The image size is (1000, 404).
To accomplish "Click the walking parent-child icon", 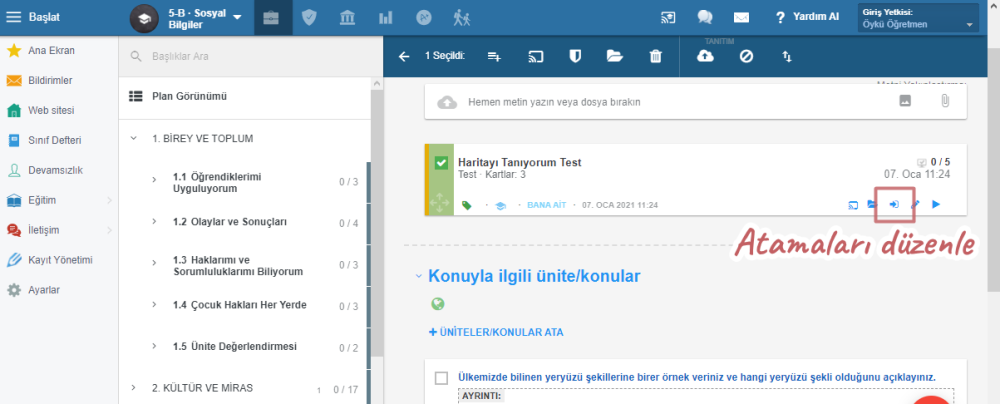I will 461,18.
